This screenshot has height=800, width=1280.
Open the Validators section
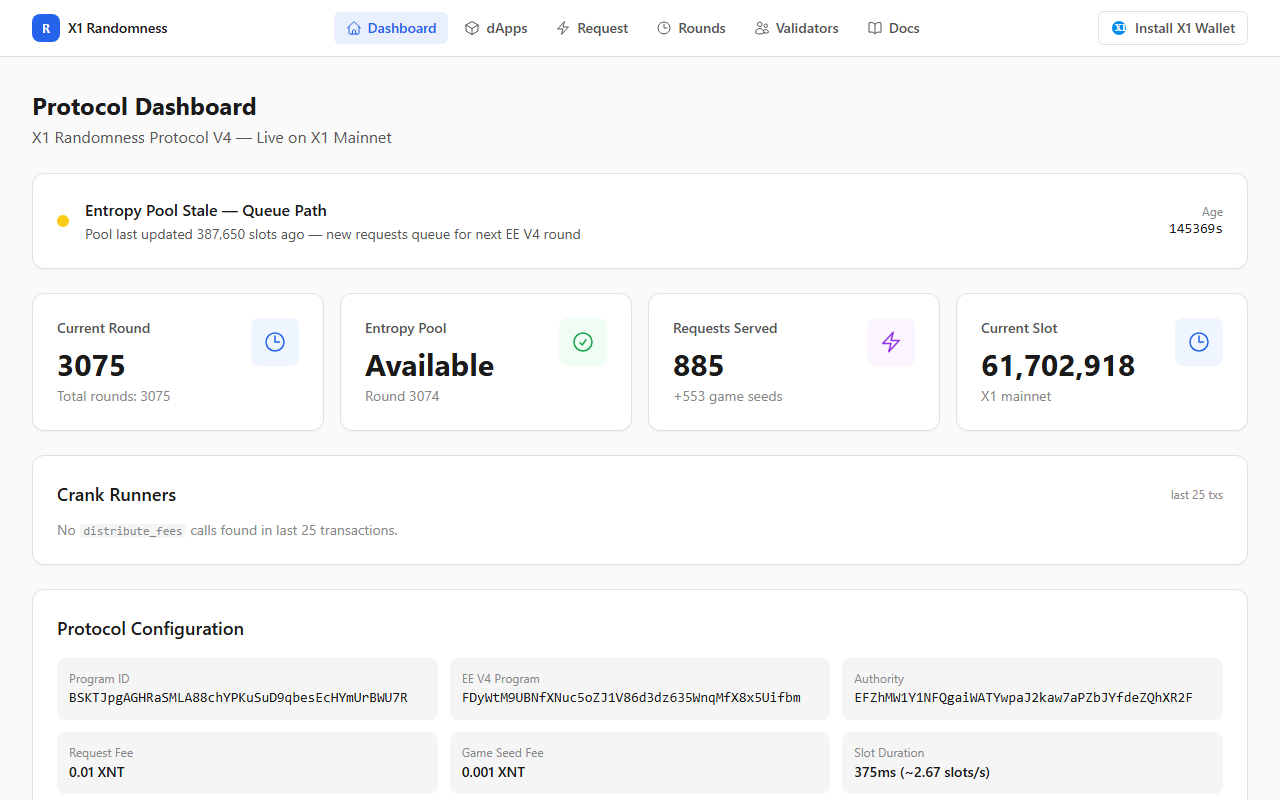click(797, 28)
